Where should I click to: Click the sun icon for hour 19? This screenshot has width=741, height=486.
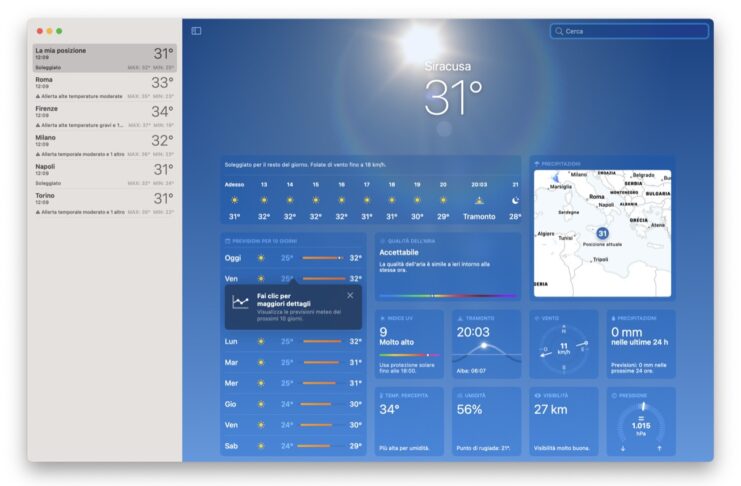click(417, 200)
